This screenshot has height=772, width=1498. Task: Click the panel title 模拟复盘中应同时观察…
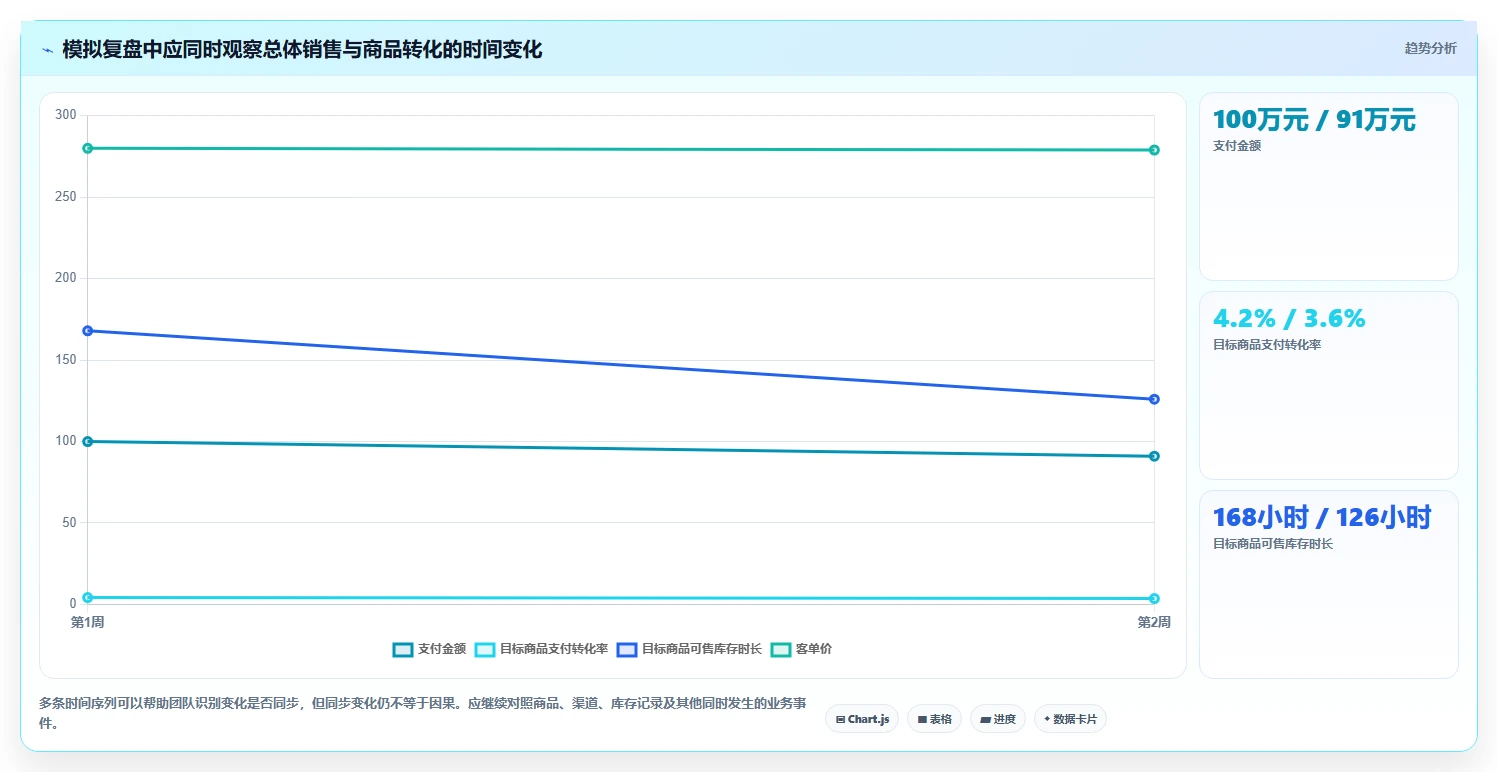pos(302,49)
